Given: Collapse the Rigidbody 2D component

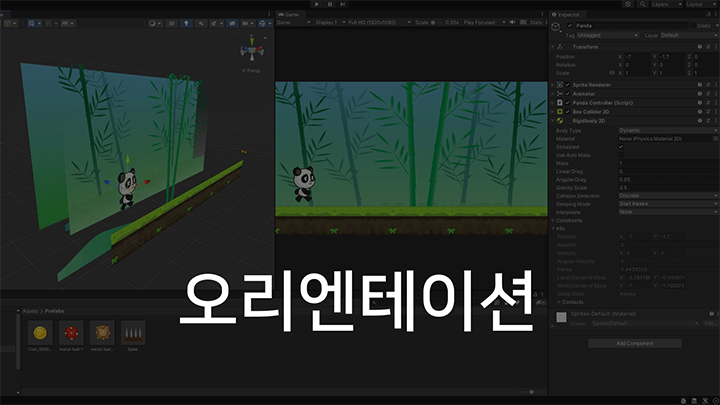Looking at the screenshot, I should point(553,121).
